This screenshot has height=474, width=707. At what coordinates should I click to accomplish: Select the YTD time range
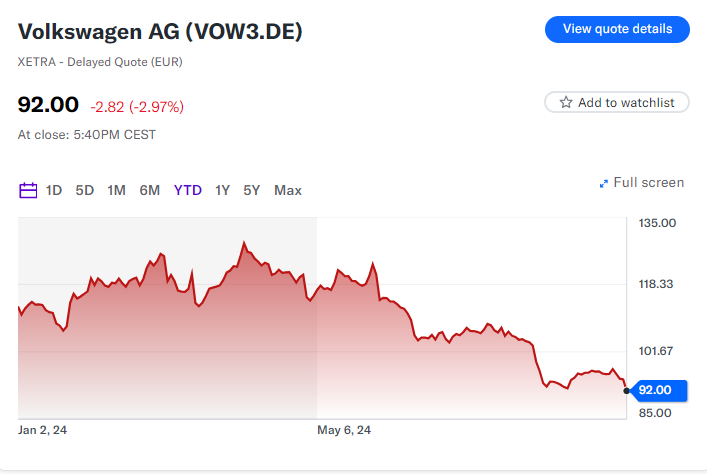coord(188,190)
